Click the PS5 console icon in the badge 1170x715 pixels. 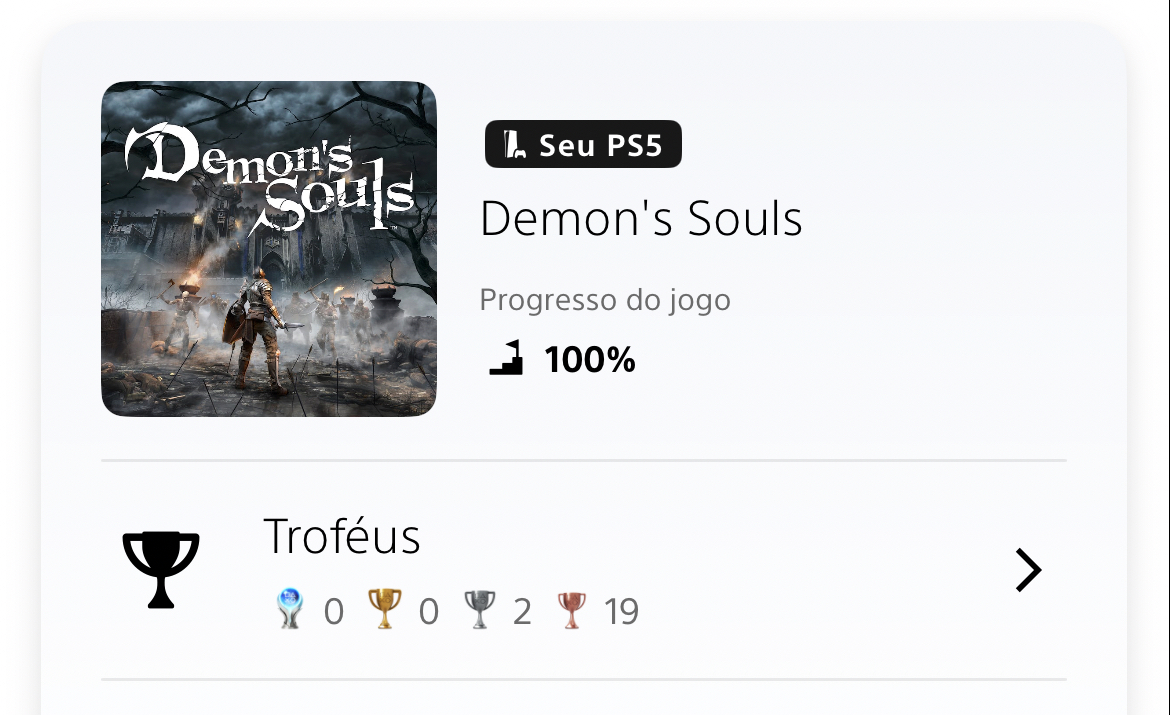click(x=514, y=145)
